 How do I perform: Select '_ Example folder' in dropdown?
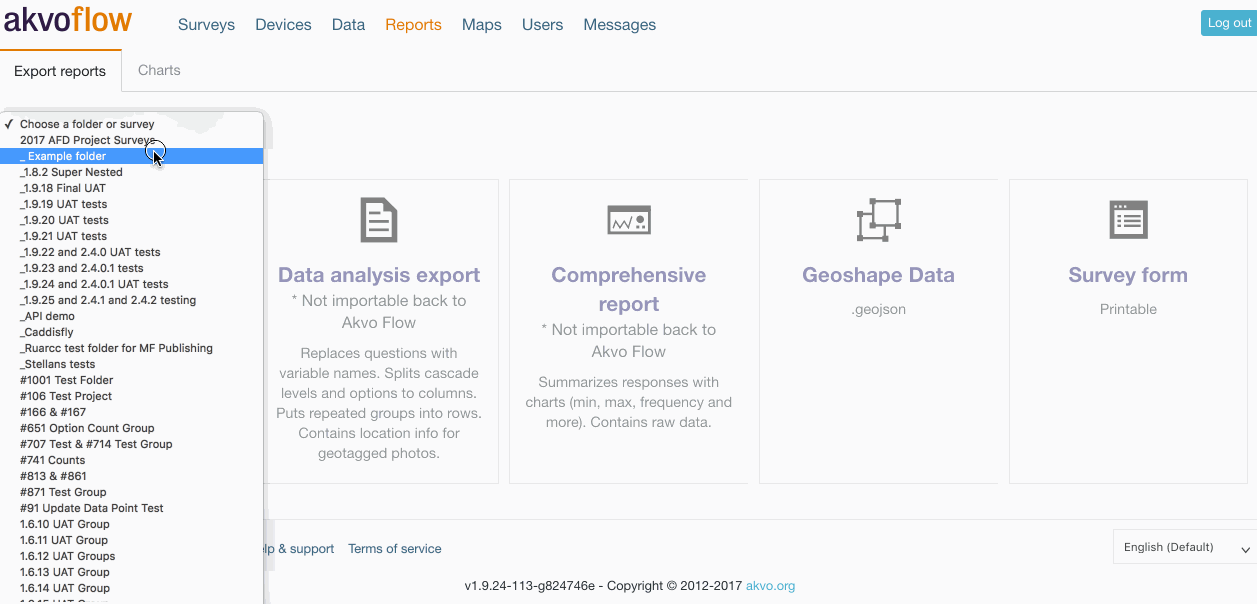[x=132, y=156]
